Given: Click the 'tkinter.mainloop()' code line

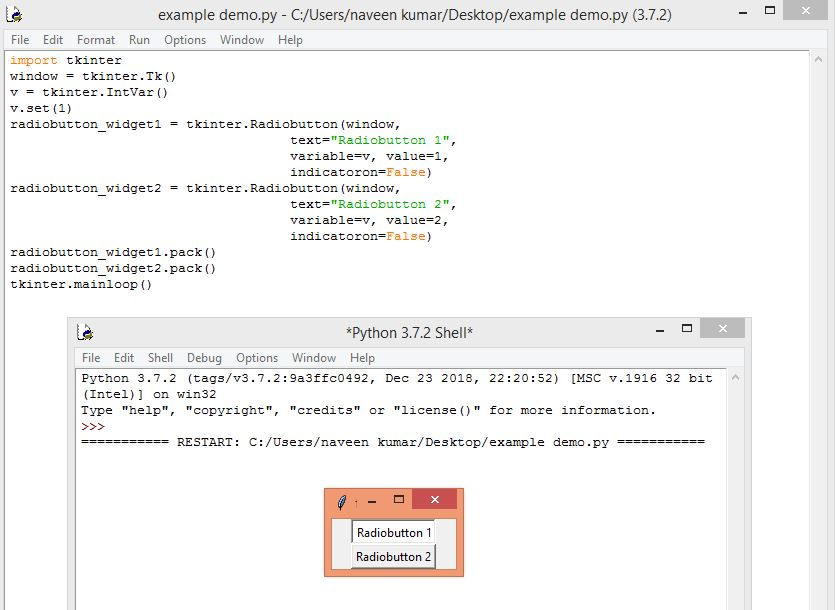Looking at the screenshot, I should (81, 284).
